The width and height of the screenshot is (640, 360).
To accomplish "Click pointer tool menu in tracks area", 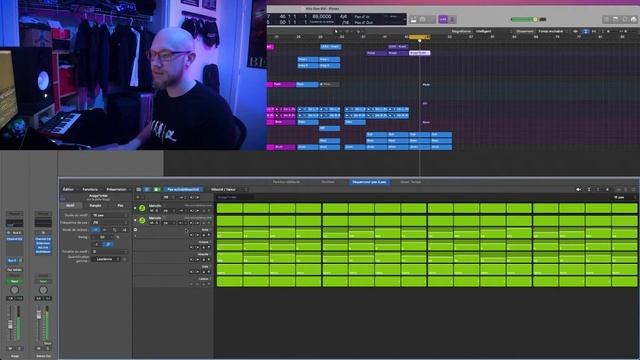I will (x=336, y=31).
